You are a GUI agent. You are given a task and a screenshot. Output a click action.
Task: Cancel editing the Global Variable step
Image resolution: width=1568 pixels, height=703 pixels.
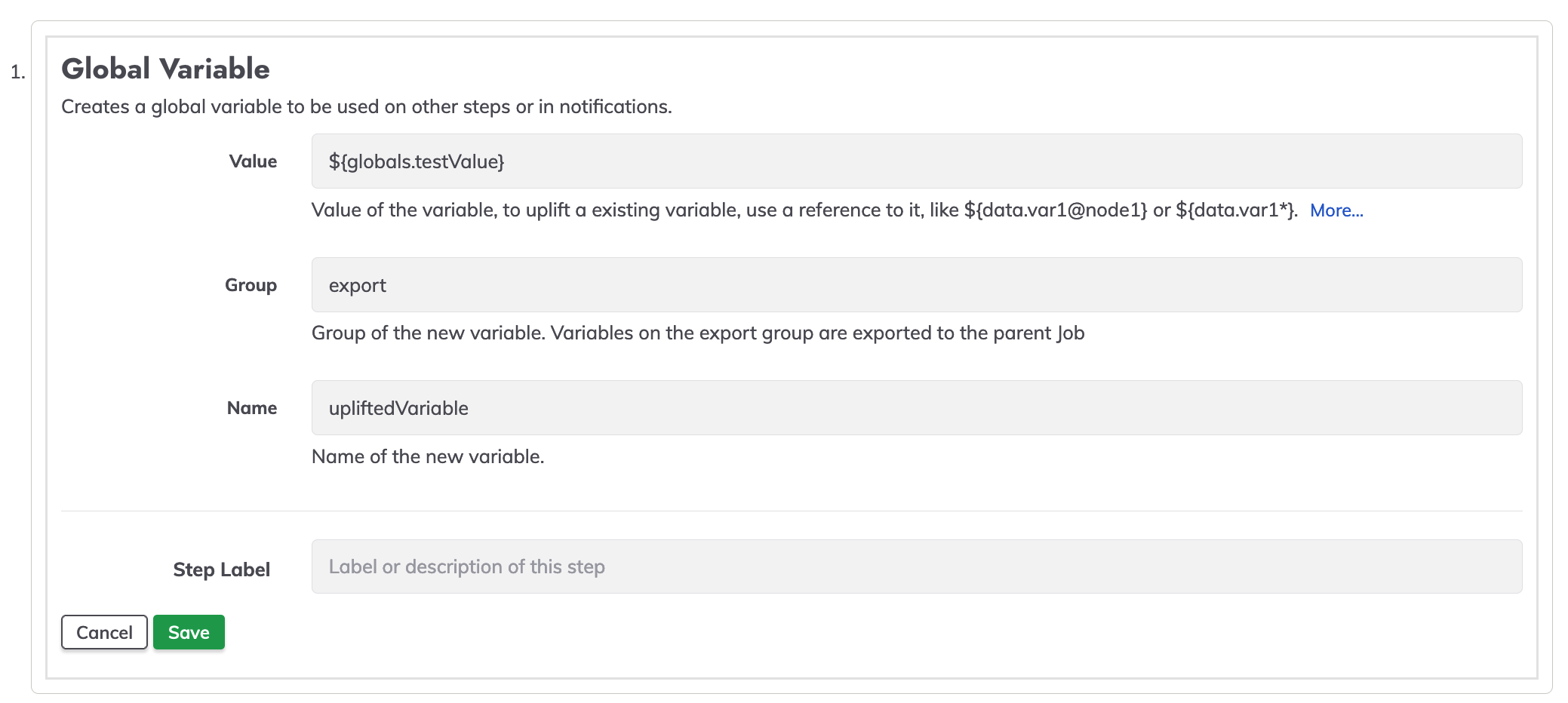(x=104, y=632)
